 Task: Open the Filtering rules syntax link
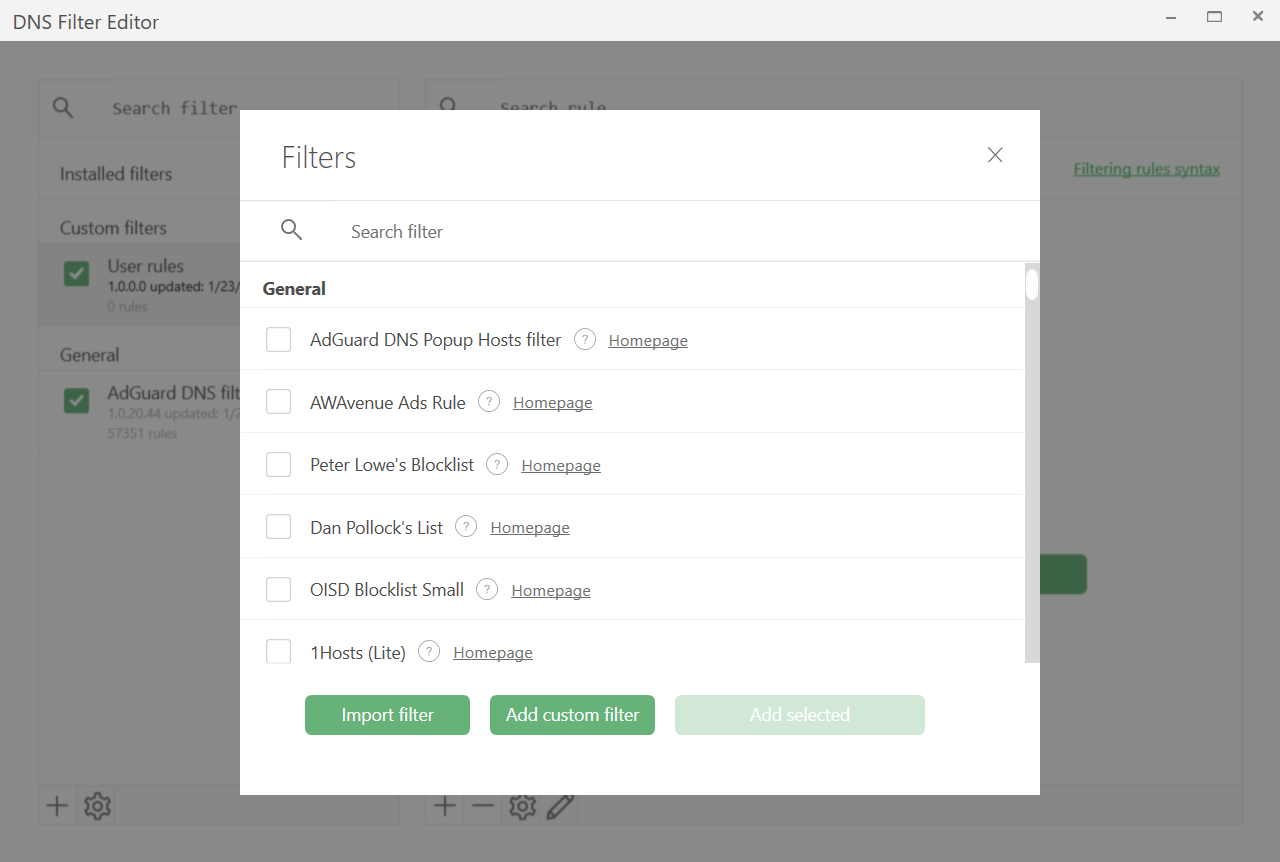(1146, 169)
